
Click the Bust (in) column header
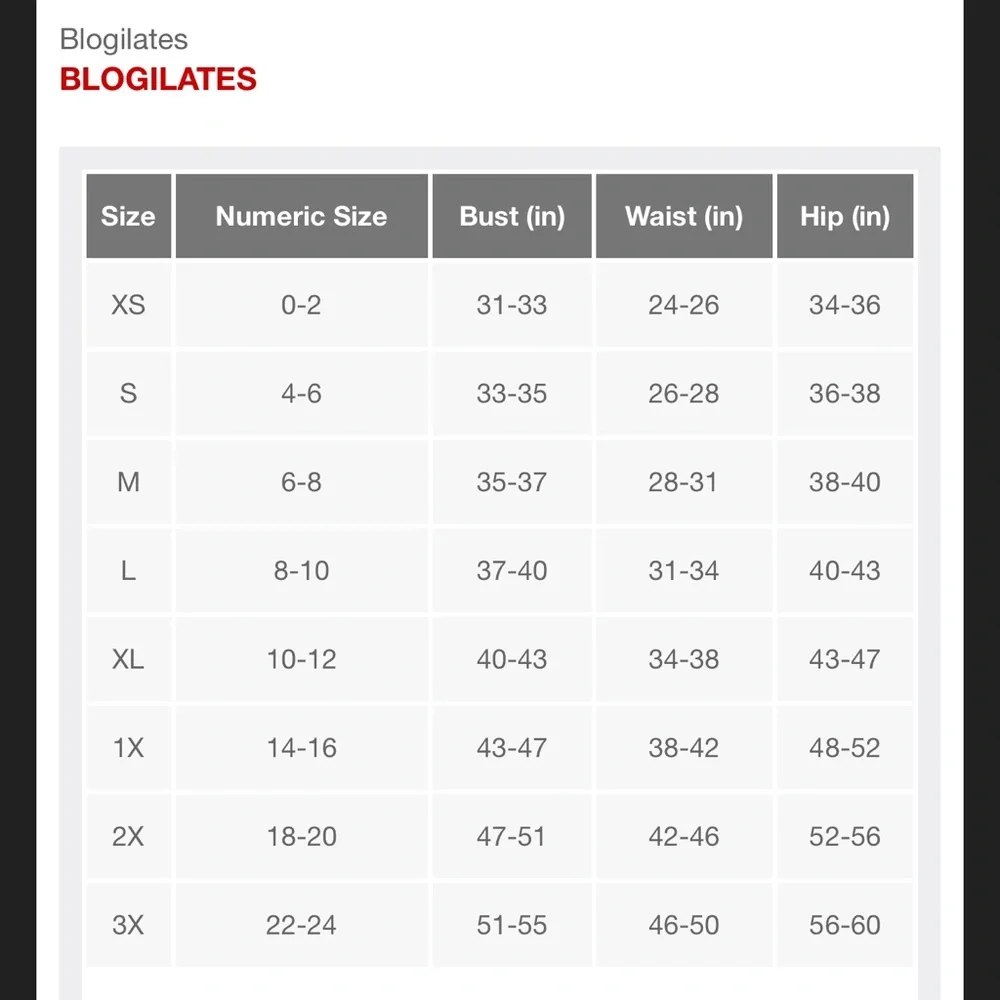[512, 216]
